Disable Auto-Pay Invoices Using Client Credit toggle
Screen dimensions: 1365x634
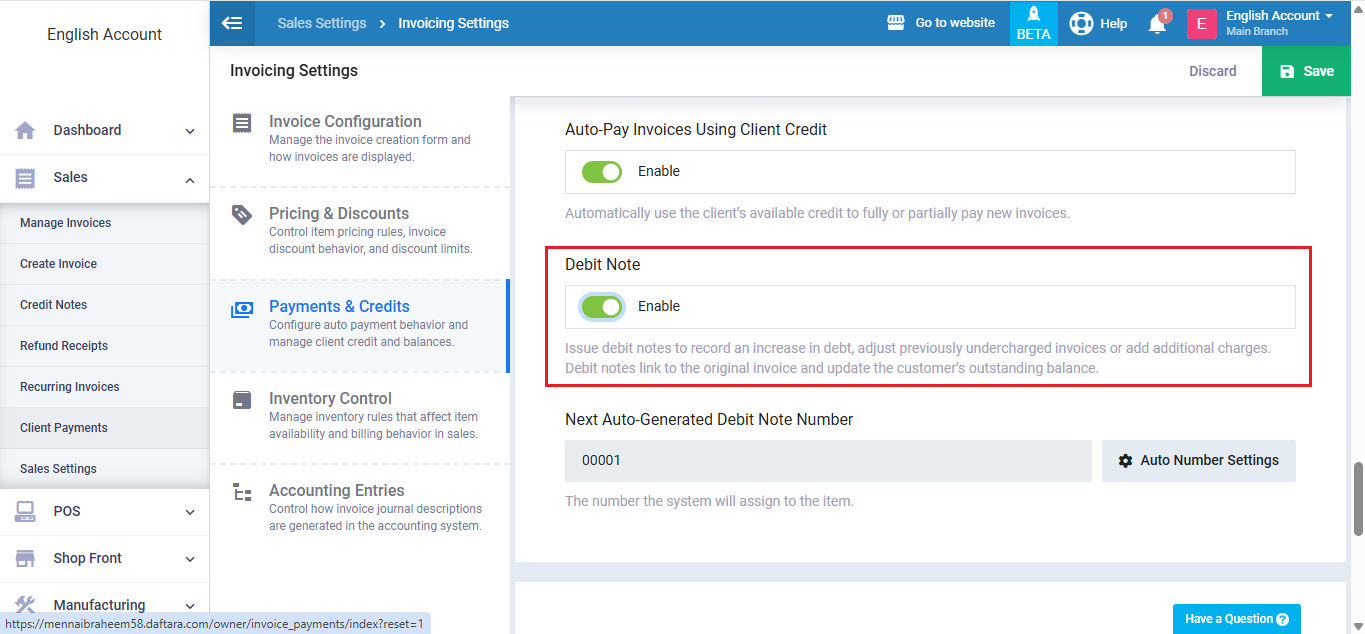coord(602,172)
